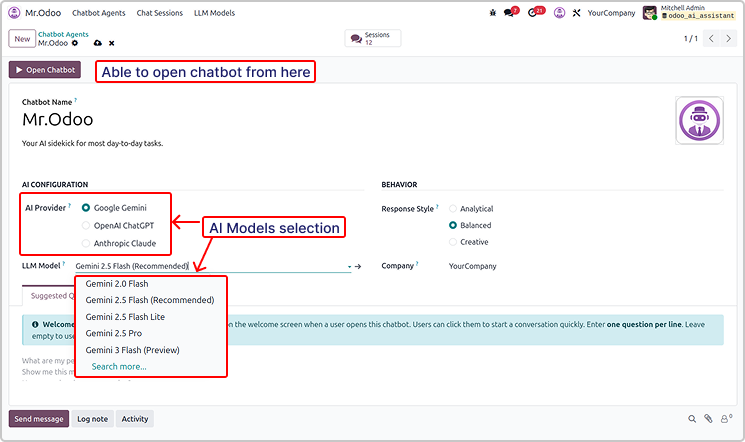Click Search more... in the model list
745x442 pixels.
118,366
